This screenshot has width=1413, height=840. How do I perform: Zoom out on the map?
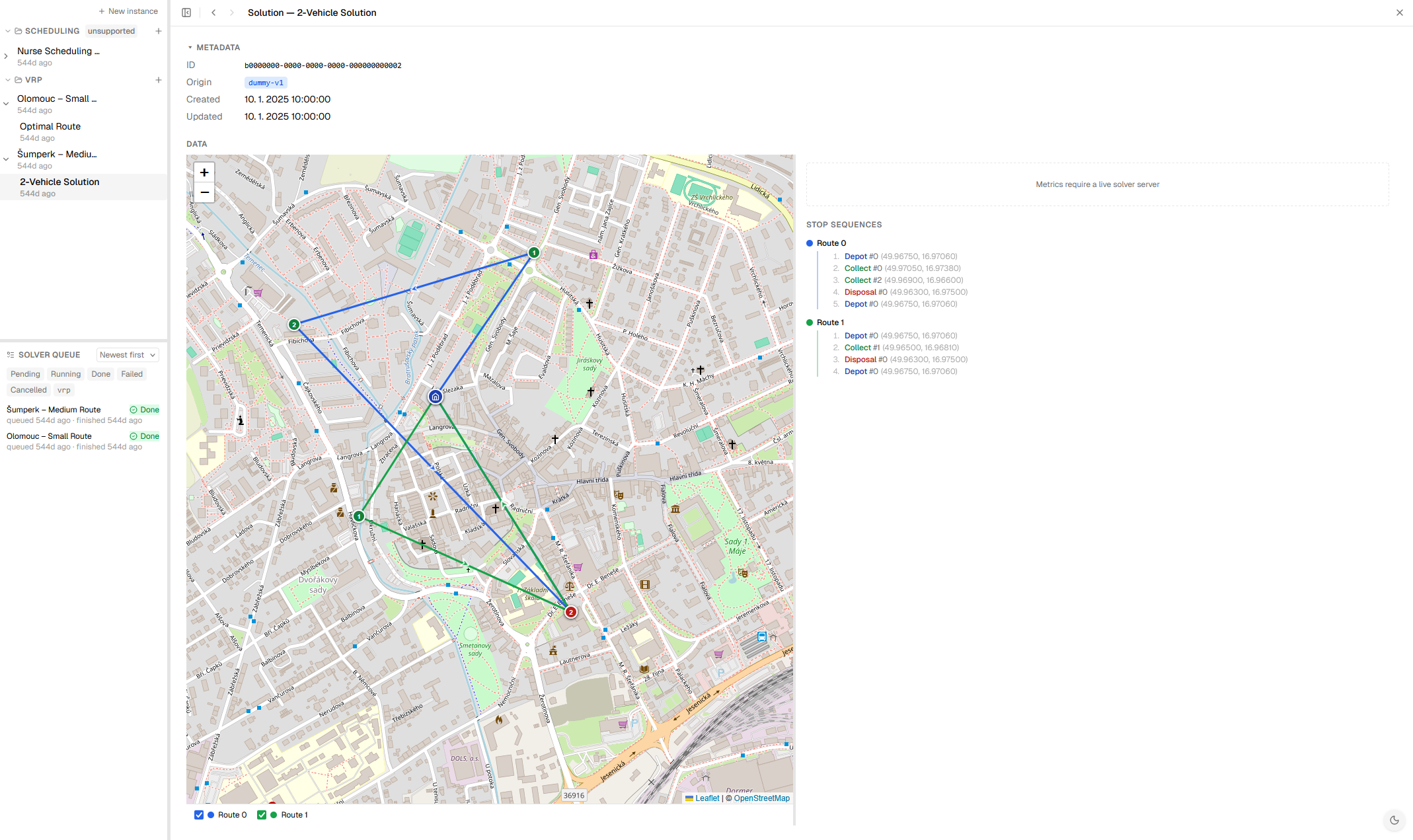coord(204,192)
